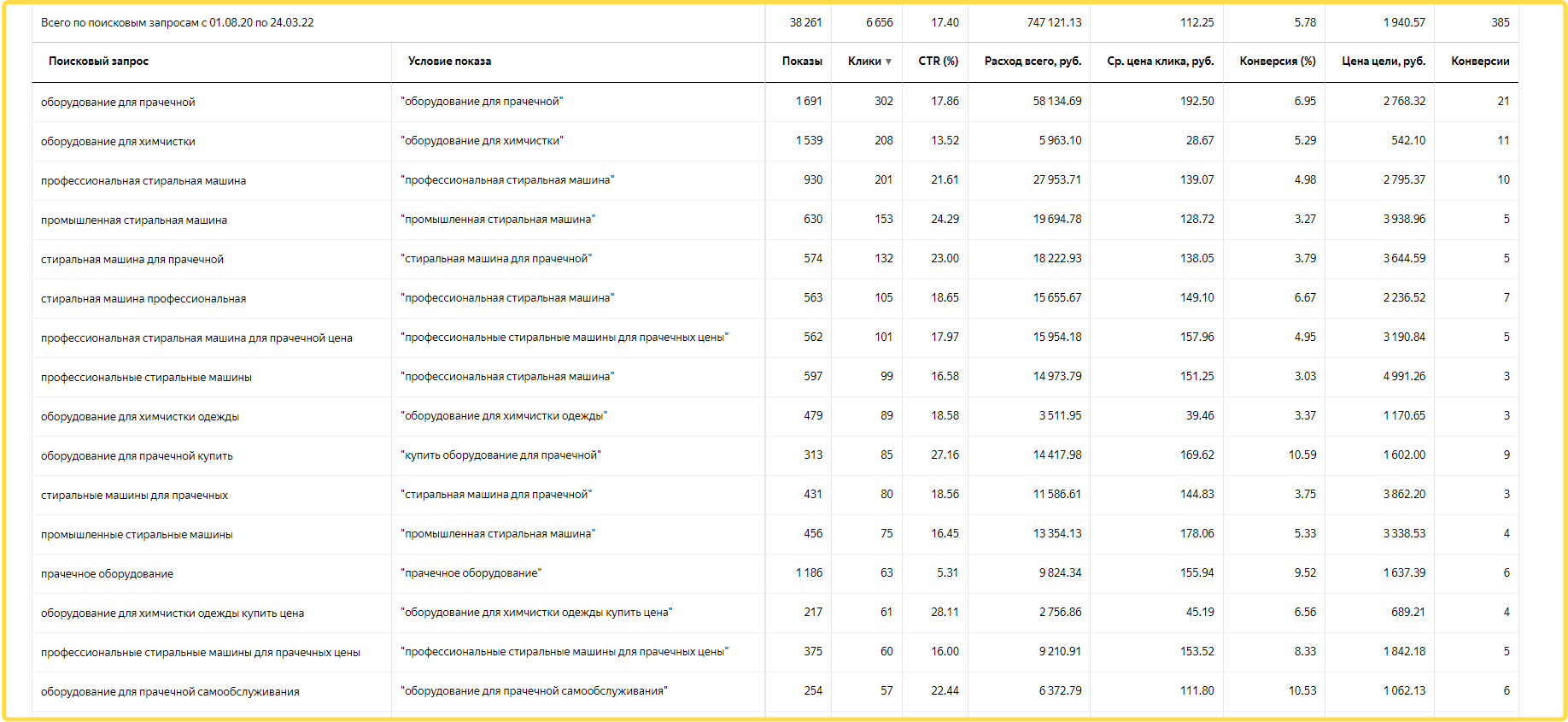
Task: Click the total spend value 747 121.13
Action: point(1054,23)
